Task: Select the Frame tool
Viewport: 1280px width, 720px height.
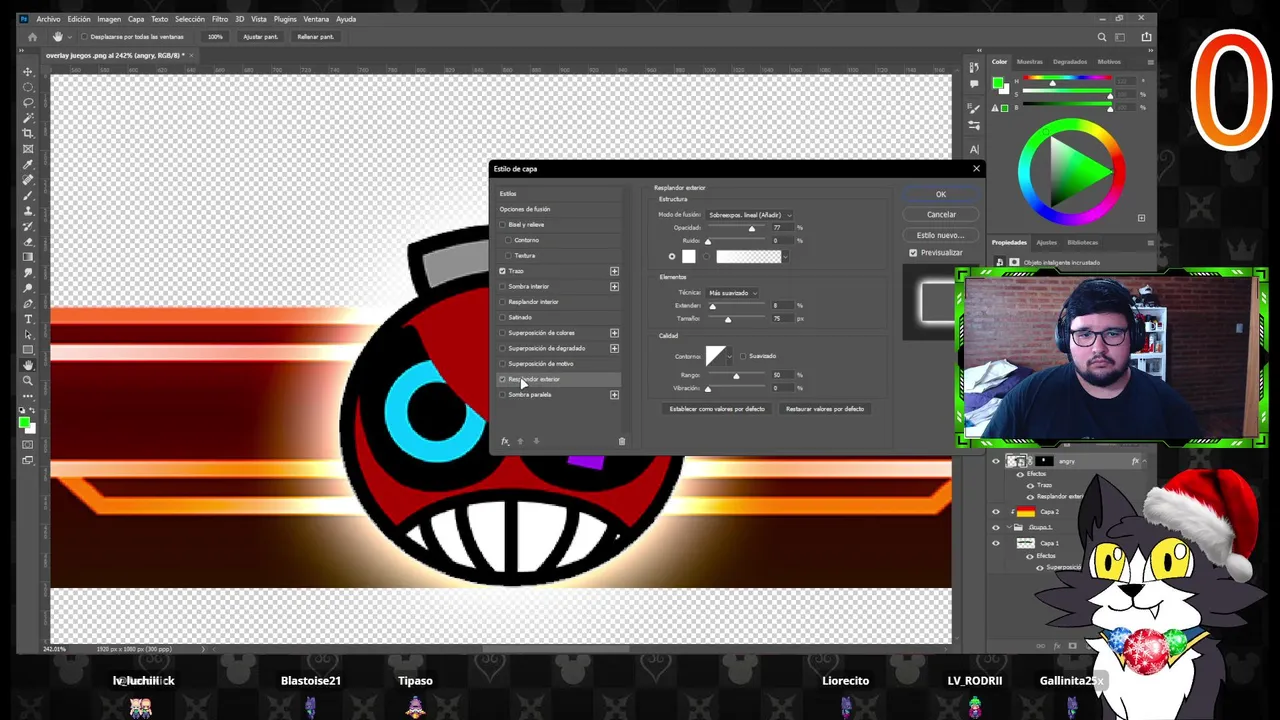Action: click(28, 149)
